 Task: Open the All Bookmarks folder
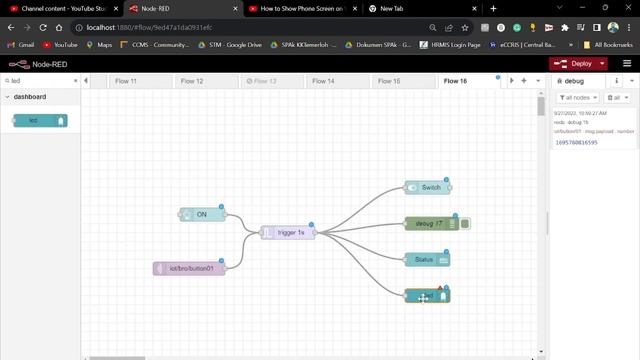pos(609,45)
